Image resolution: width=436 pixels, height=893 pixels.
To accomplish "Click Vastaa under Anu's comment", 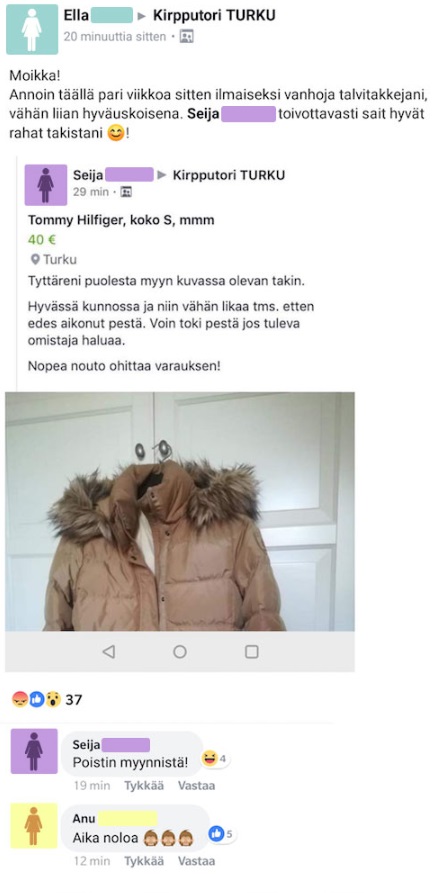I will click(x=196, y=861).
